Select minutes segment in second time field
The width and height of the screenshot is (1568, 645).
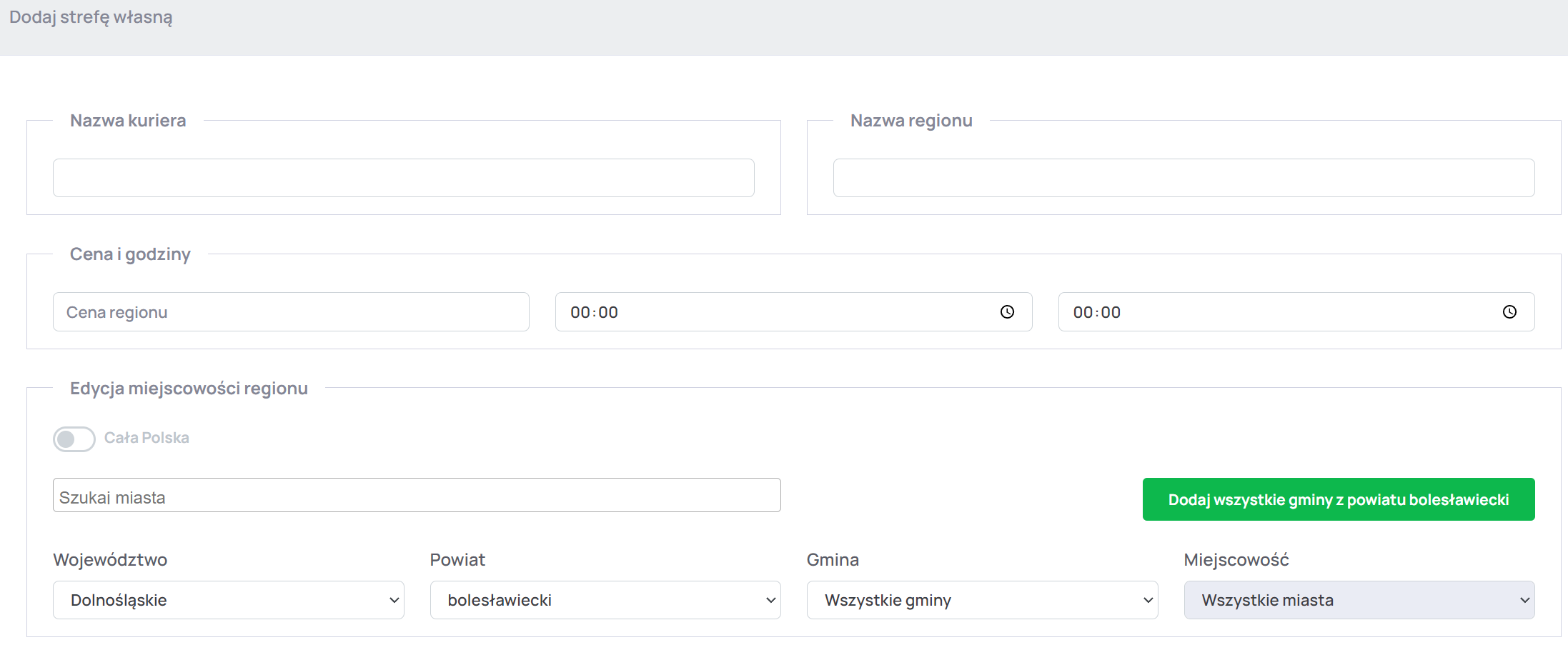(1111, 312)
